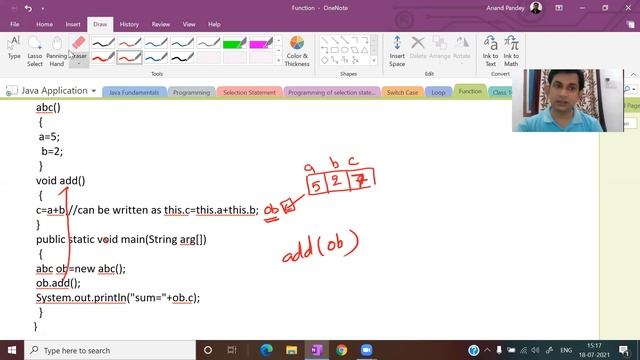The image size is (640, 360).
Task: Click the ENG language indicator
Action: [566, 350]
